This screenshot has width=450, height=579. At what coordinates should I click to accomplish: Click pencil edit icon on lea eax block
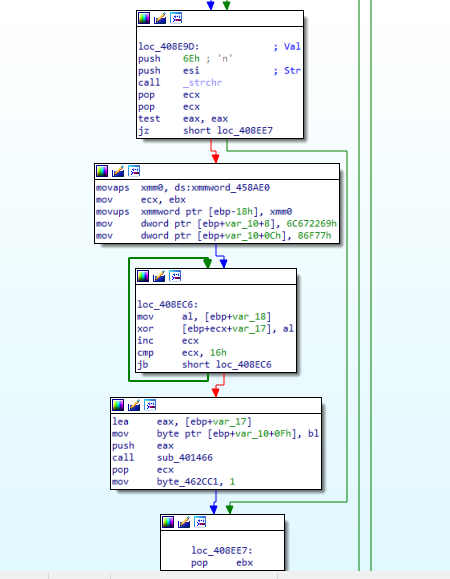coord(134,405)
